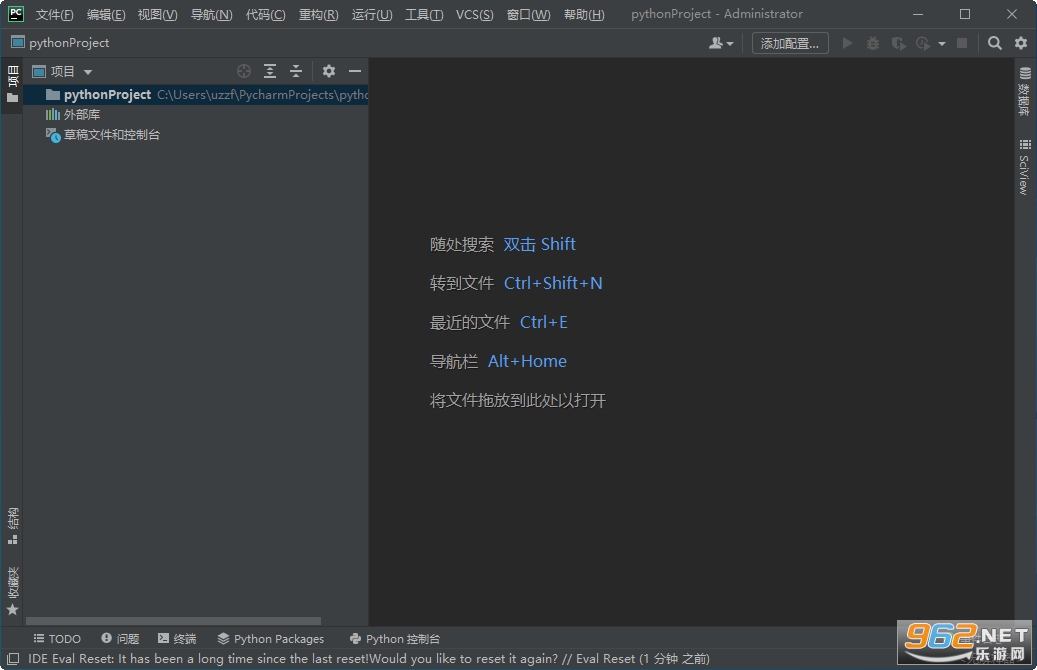
Task: Toggle the 收藏夹 tool window tab with star
Action: 12,591
